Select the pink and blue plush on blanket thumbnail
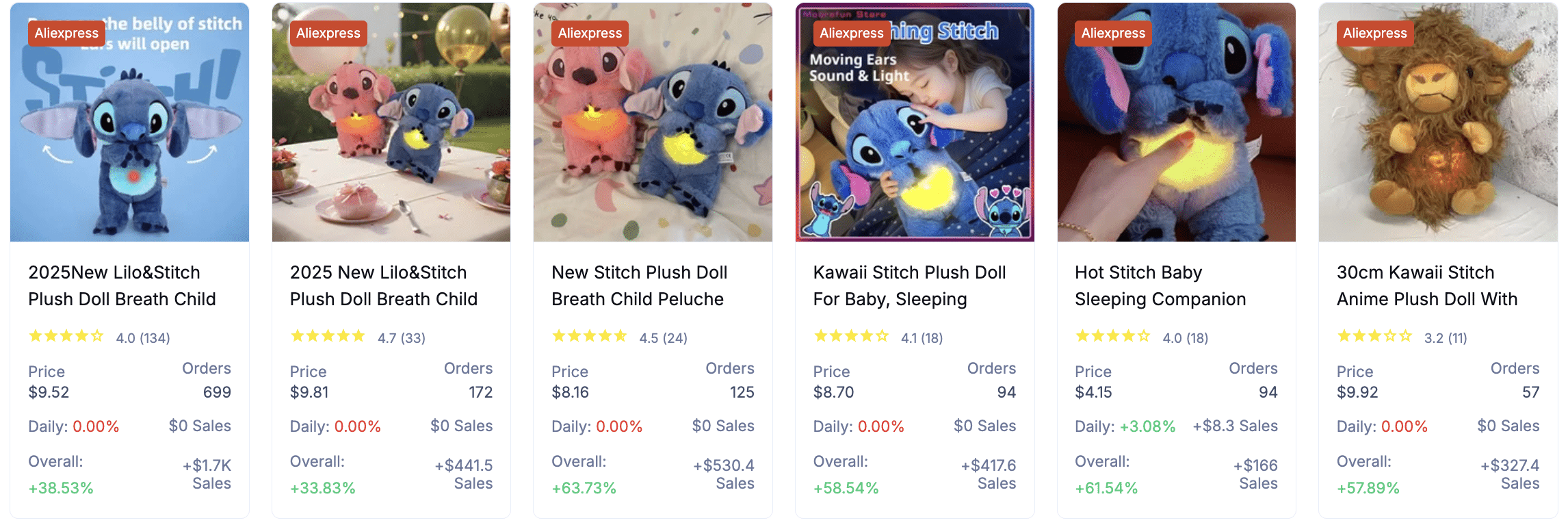 point(653,122)
